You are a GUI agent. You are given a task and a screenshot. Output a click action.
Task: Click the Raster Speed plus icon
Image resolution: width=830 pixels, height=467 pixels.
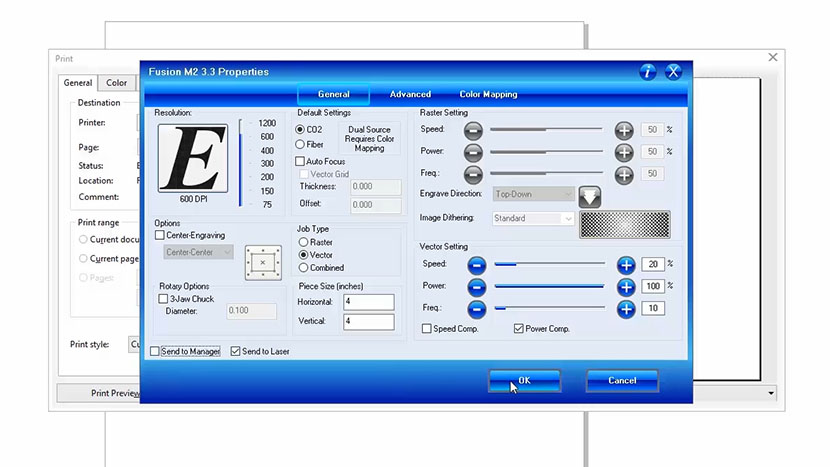point(624,130)
